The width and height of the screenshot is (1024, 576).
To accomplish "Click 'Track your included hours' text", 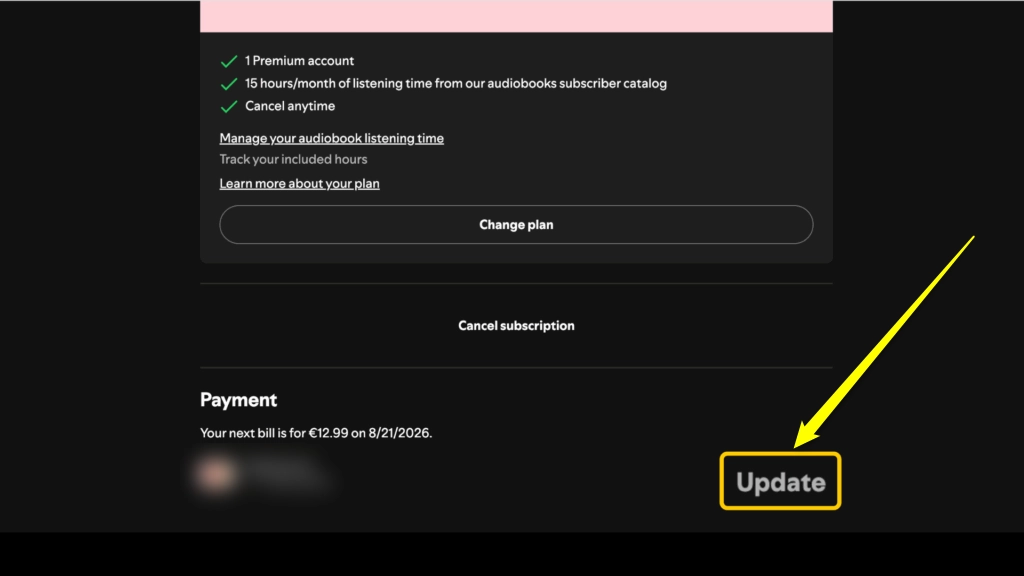I will 293,159.
